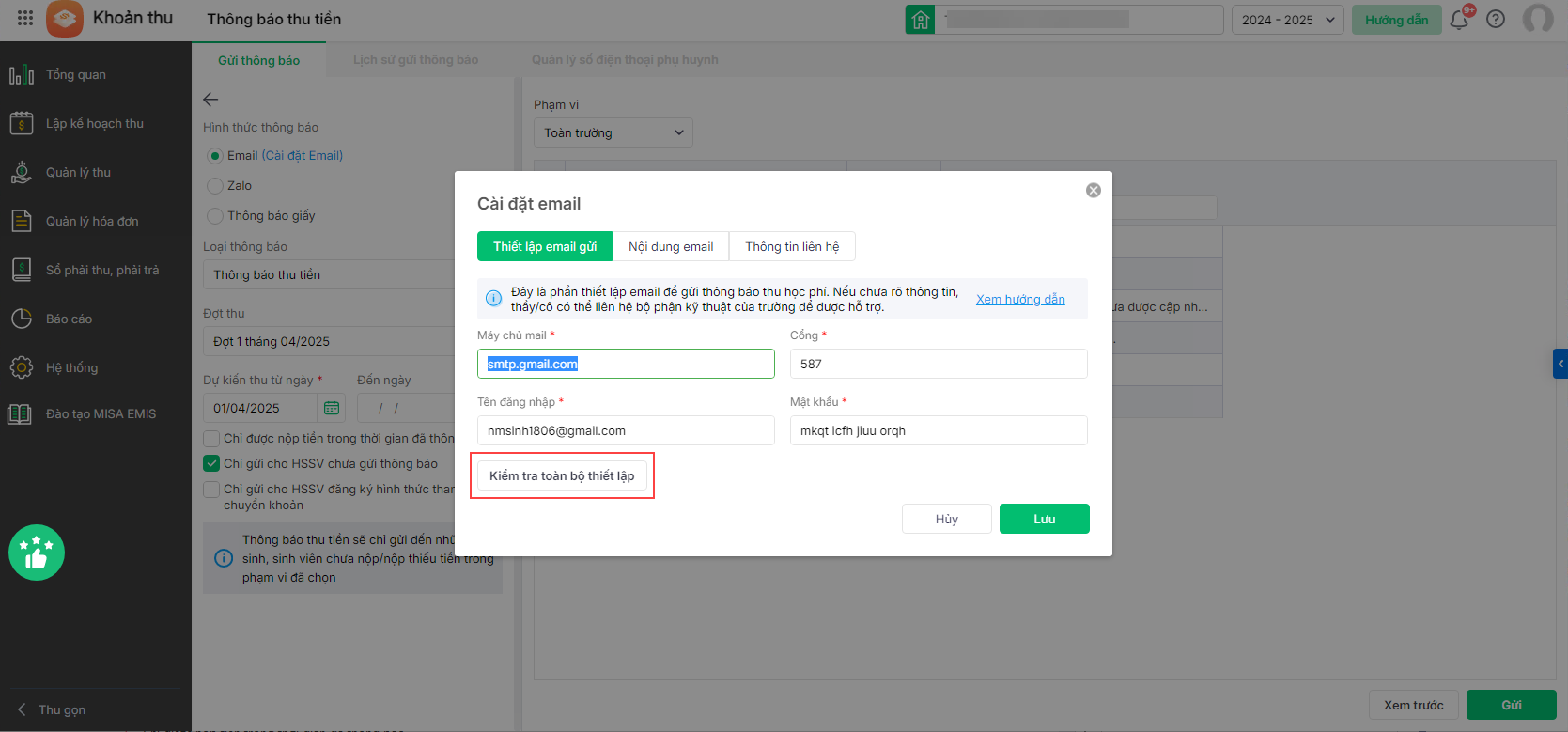Select the Zalo notification option
The image size is (1568, 732).
(x=215, y=186)
